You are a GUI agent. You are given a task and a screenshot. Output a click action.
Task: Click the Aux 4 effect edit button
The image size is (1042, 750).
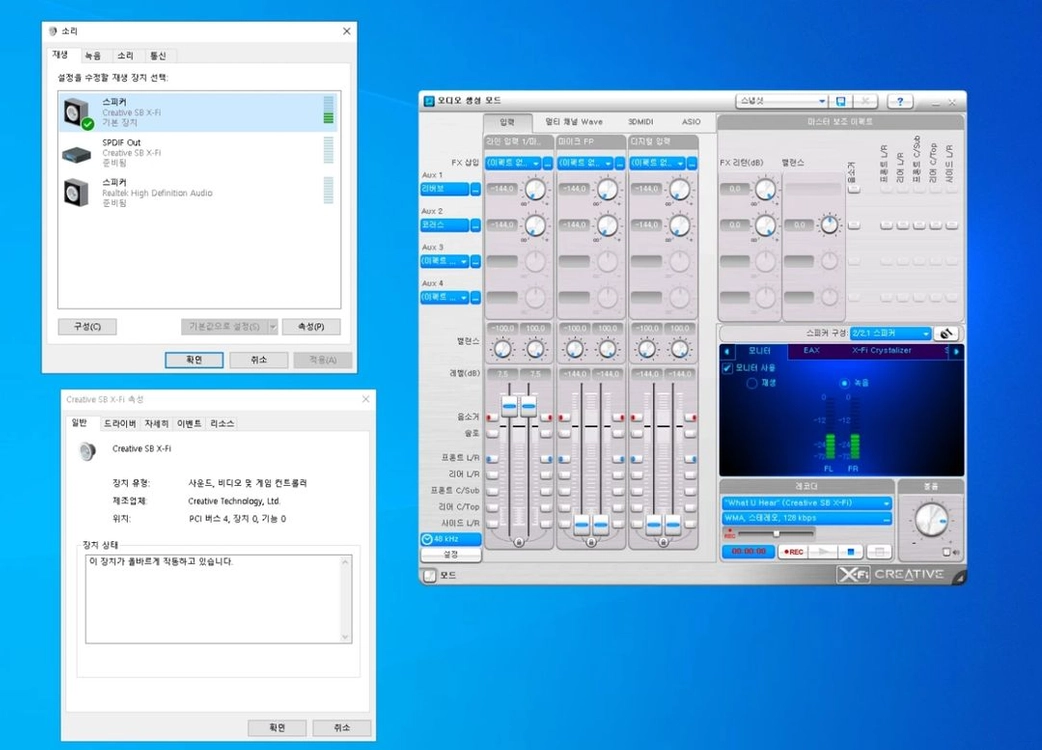pyautogui.click(x=476, y=298)
